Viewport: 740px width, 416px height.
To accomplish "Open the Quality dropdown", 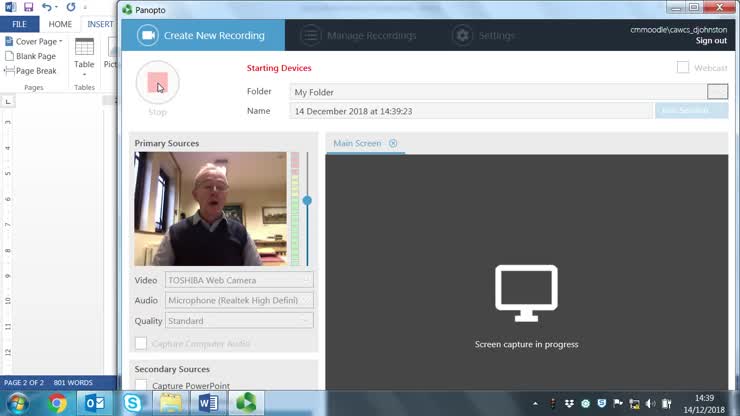I will tap(239, 321).
